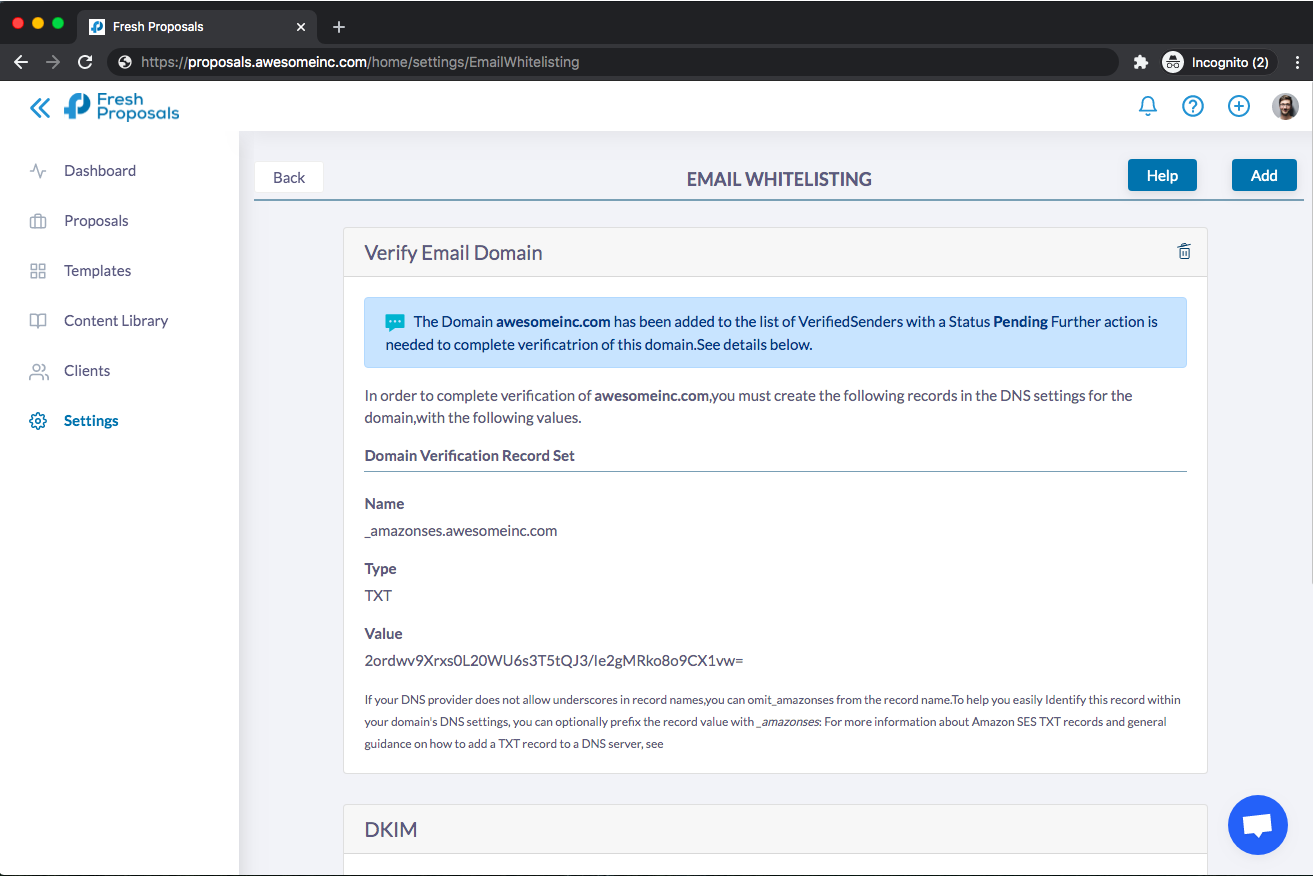Image resolution: width=1313 pixels, height=876 pixels.
Task: Click the TXT record type value
Action: pos(378,596)
